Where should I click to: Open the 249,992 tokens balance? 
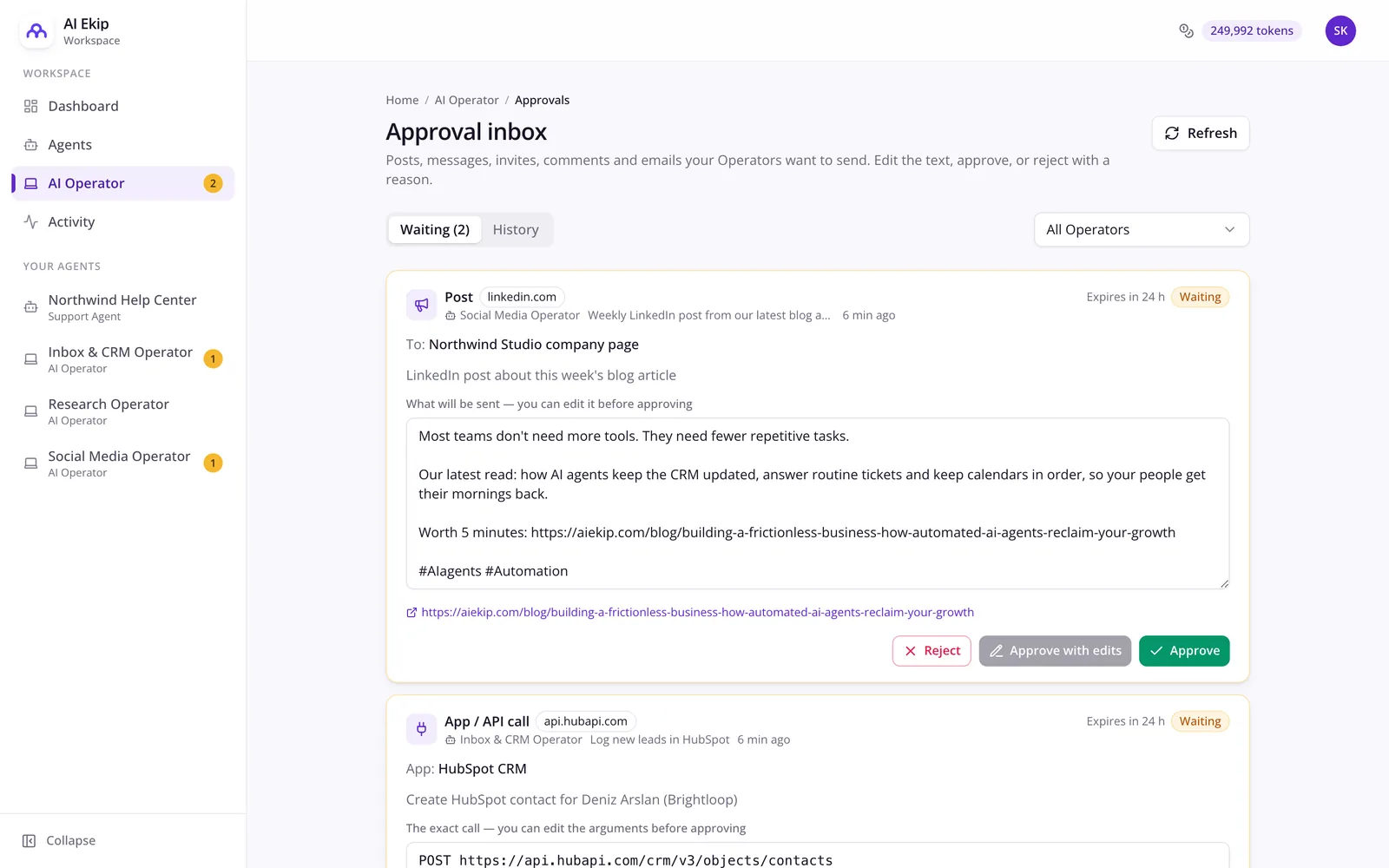pyautogui.click(x=1252, y=31)
